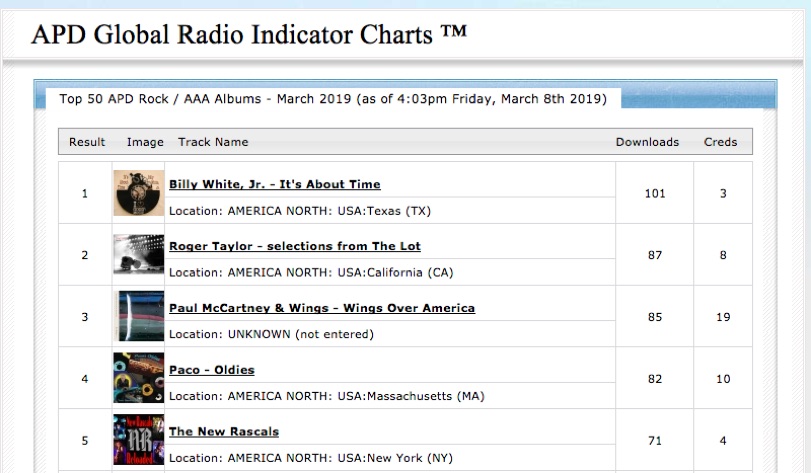Screen dimensions: 811x473
Task: Click the Image column header
Action: 145,142
